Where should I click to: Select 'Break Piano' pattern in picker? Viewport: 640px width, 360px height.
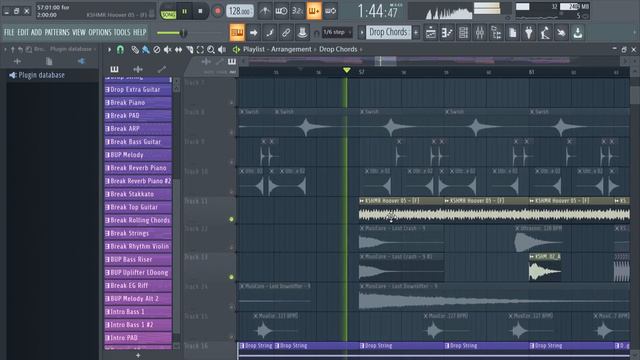click(138, 103)
